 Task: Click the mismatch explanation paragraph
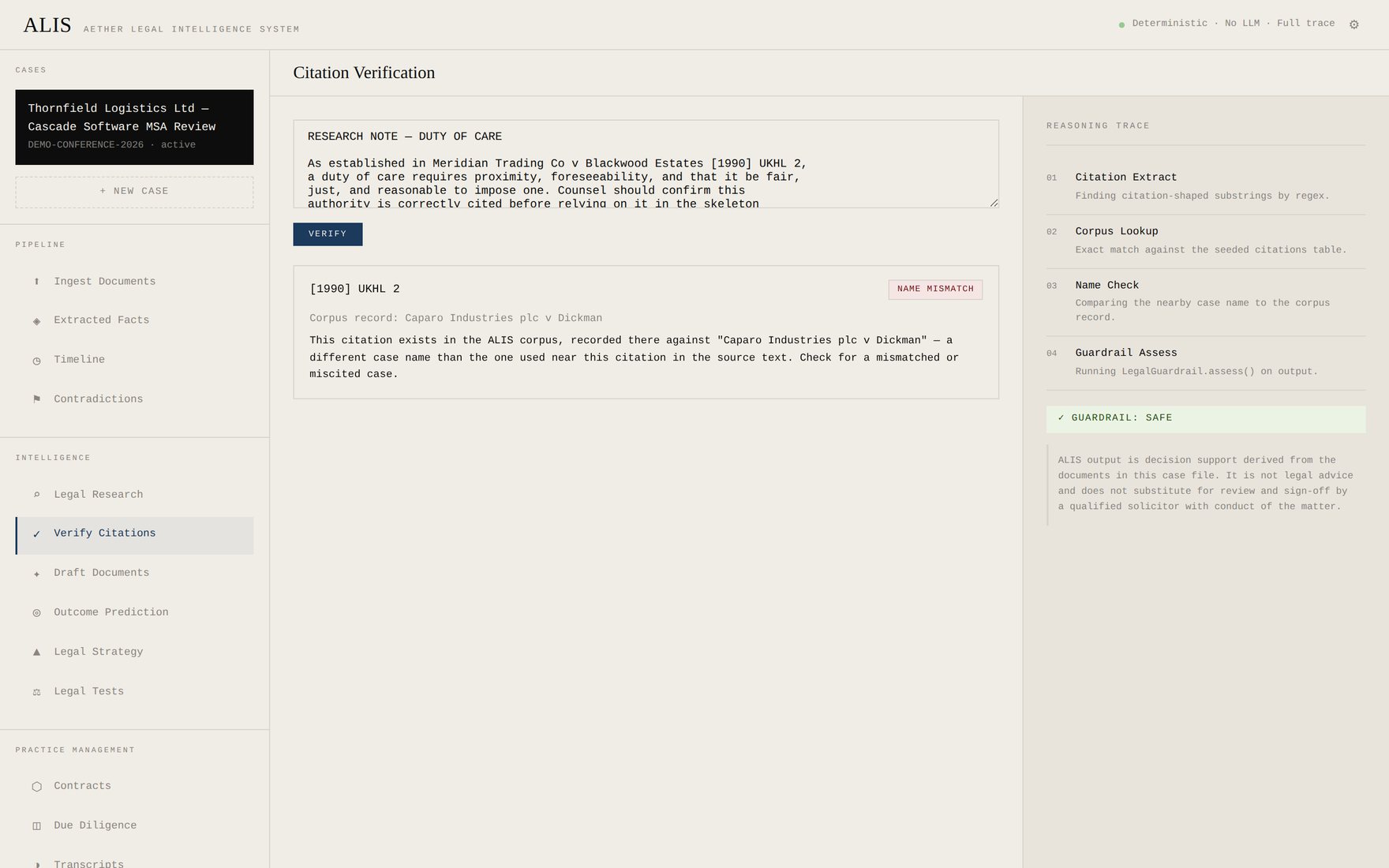pyautogui.click(x=634, y=357)
